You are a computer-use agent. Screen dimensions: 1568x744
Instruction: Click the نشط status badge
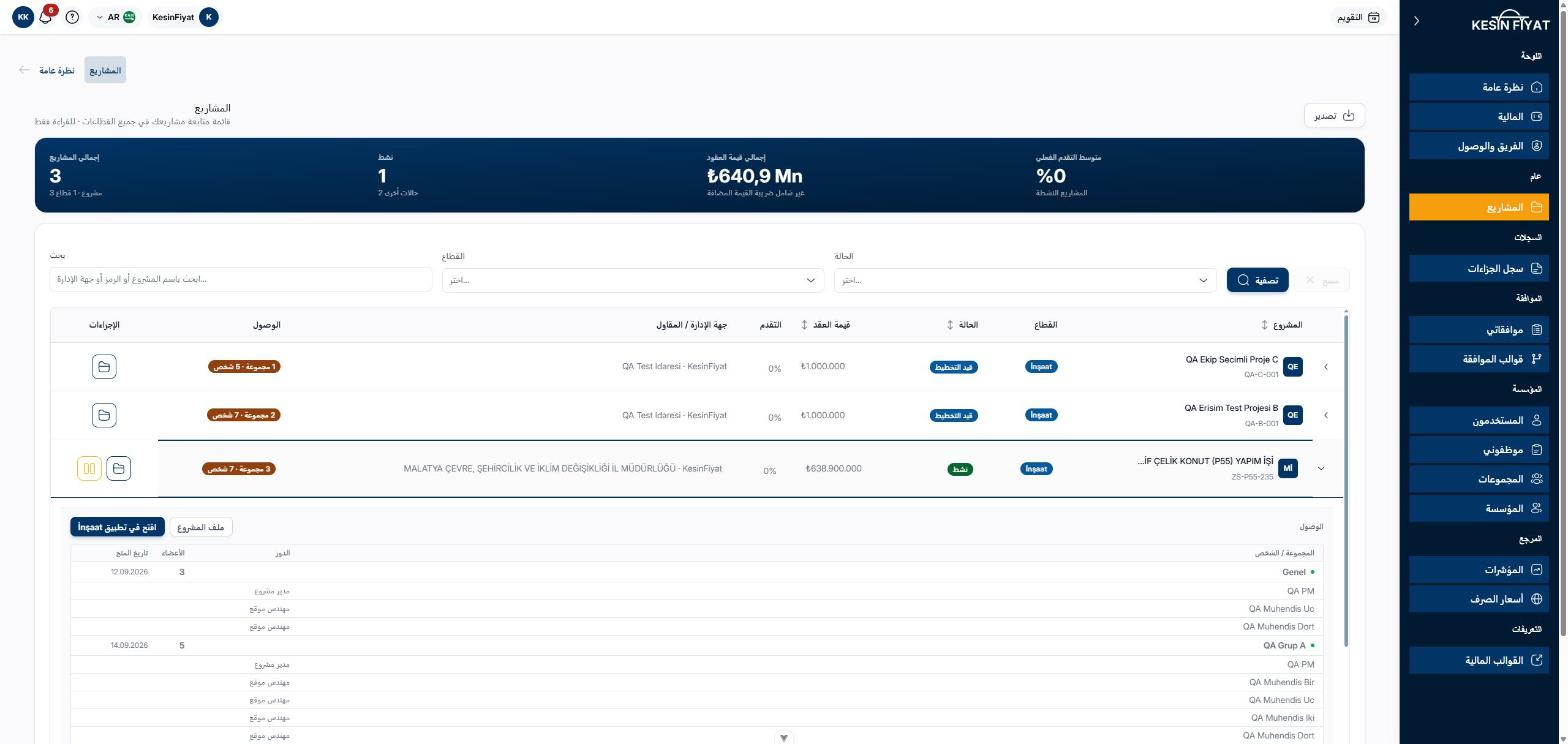960,468
